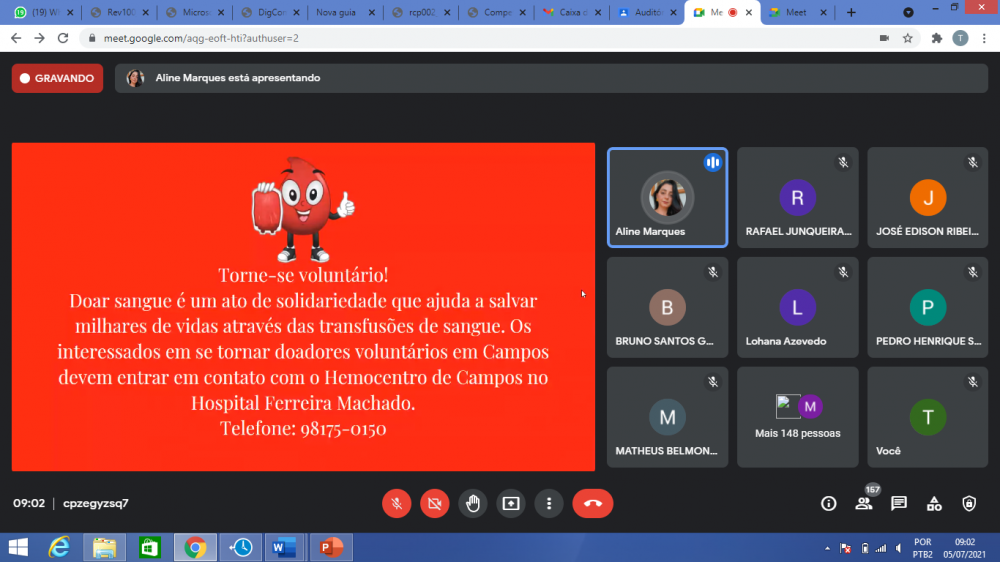Viewport: 1000px width, 562px height.
Task: Show hidden icons in the system tray
Action: pyautogui.click(x=827, y=548)
